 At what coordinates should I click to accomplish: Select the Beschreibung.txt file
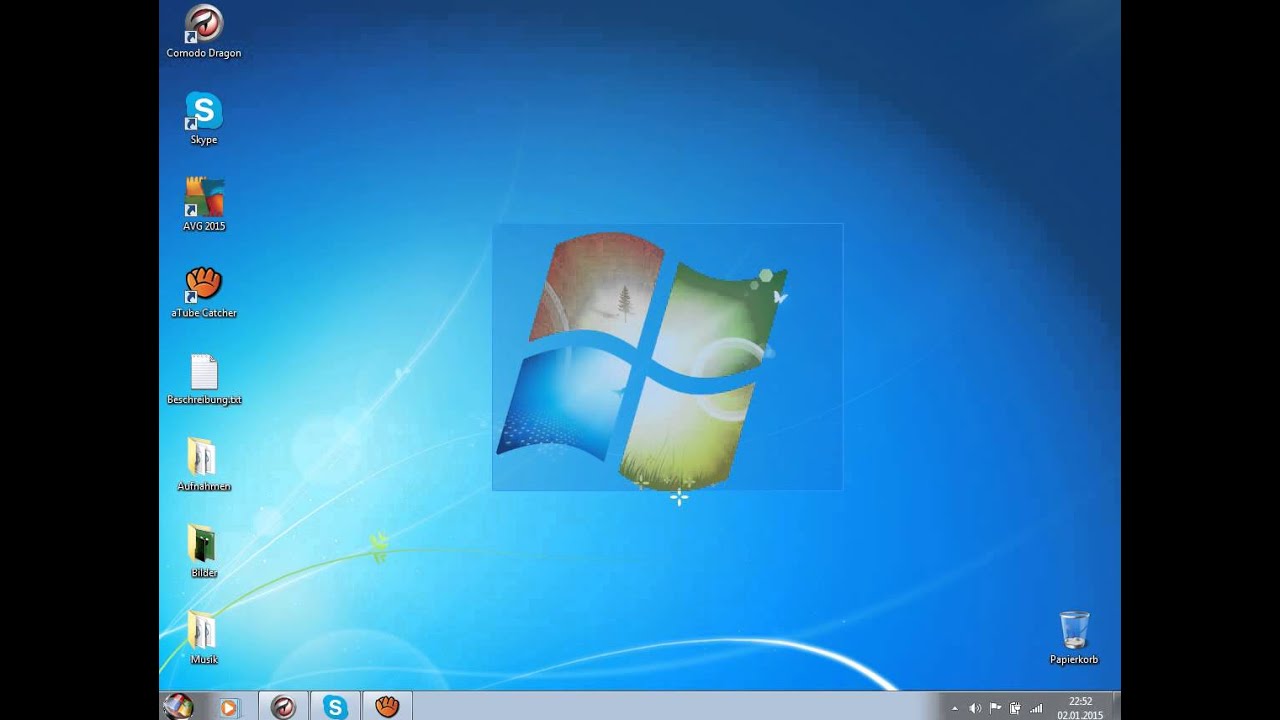click(x=204, y=379)
